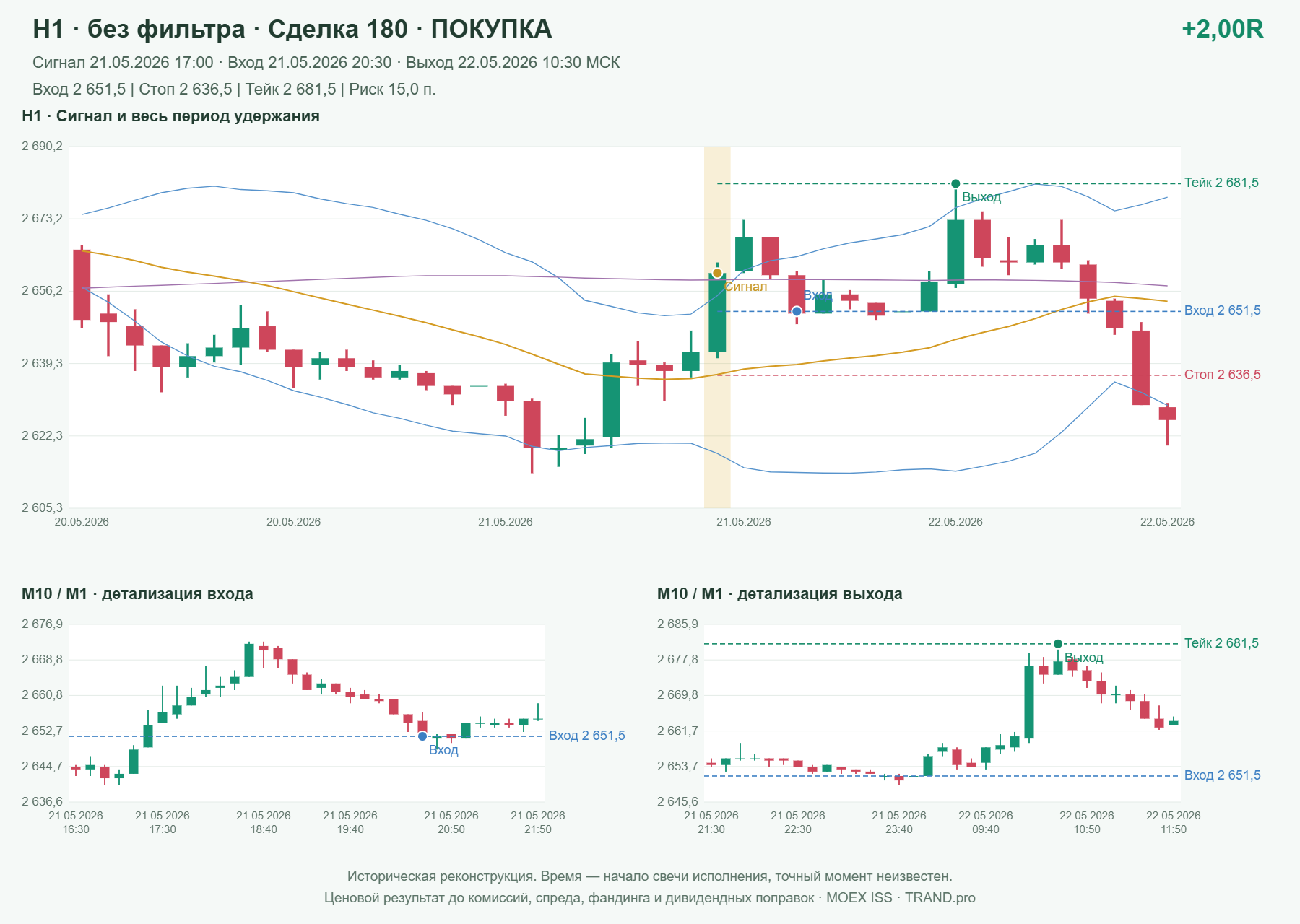Click the '2 673,2' y-axis label
The width and height of the screenshot is (1300, 924).
coord(42,219)
